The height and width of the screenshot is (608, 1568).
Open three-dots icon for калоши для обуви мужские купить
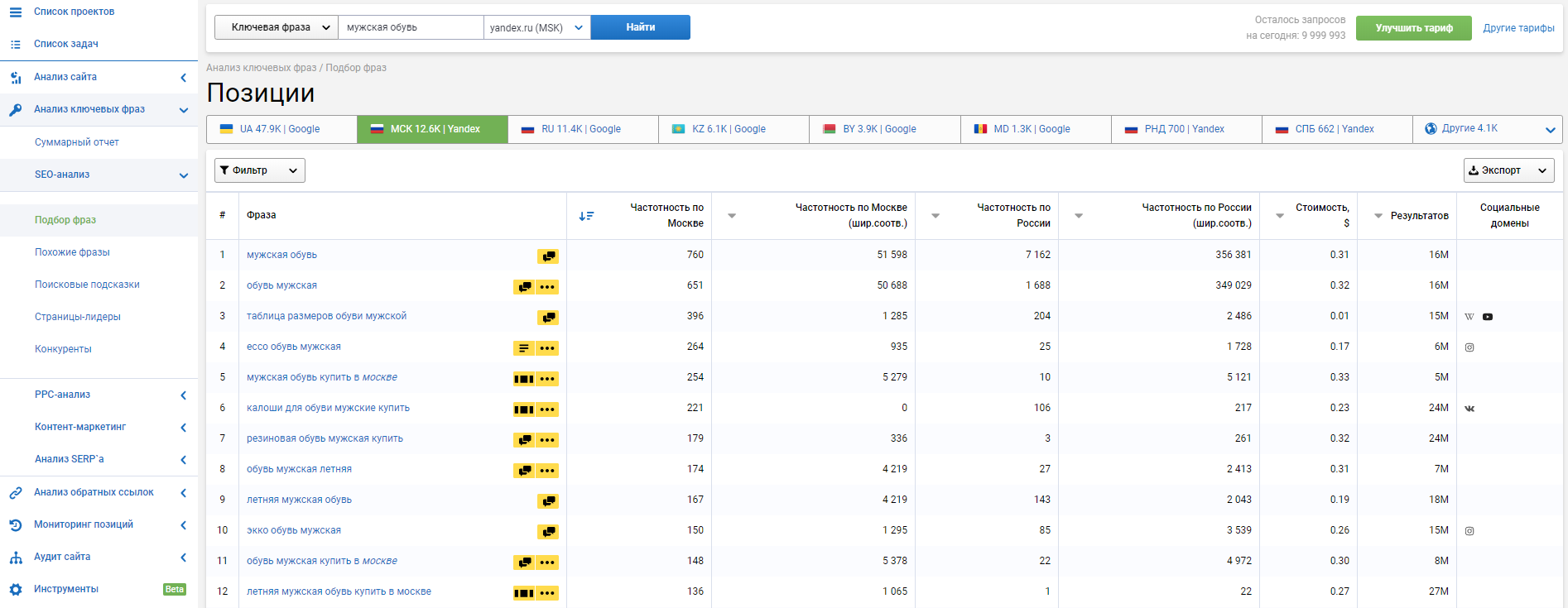coord(547,409)
